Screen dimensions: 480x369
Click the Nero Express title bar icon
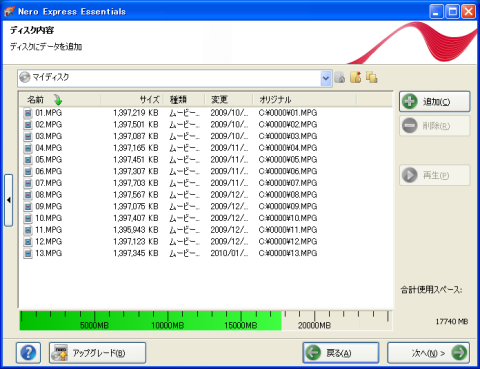point(9,12)
